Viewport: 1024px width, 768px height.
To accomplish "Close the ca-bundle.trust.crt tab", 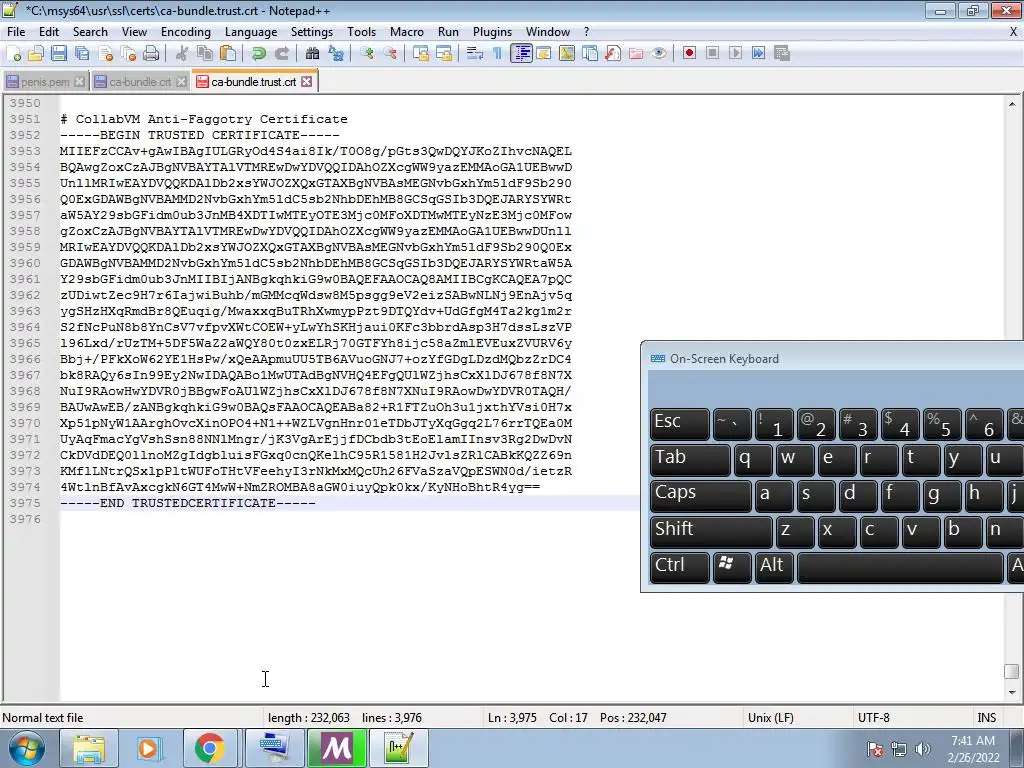I will tap(306, 82).
